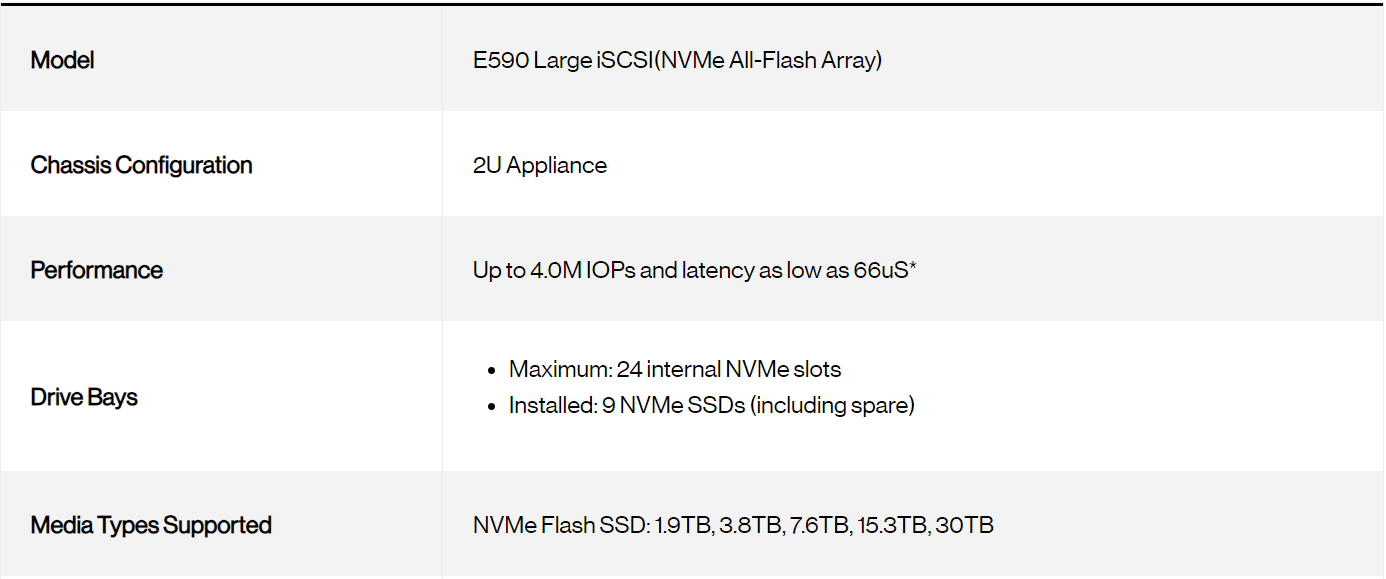The width and height of the screenshot is (1386, 579).
Task: Click the "NVMe Flash SSD:" text
Action: coord(561,525)
